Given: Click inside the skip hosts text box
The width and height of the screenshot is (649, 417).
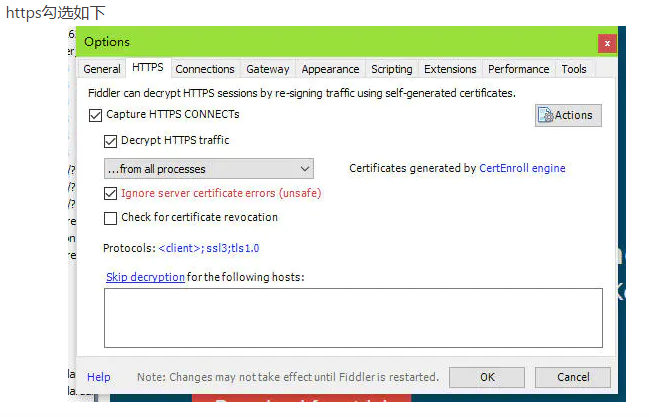Looking at the screenshot, I should point(353,318).
